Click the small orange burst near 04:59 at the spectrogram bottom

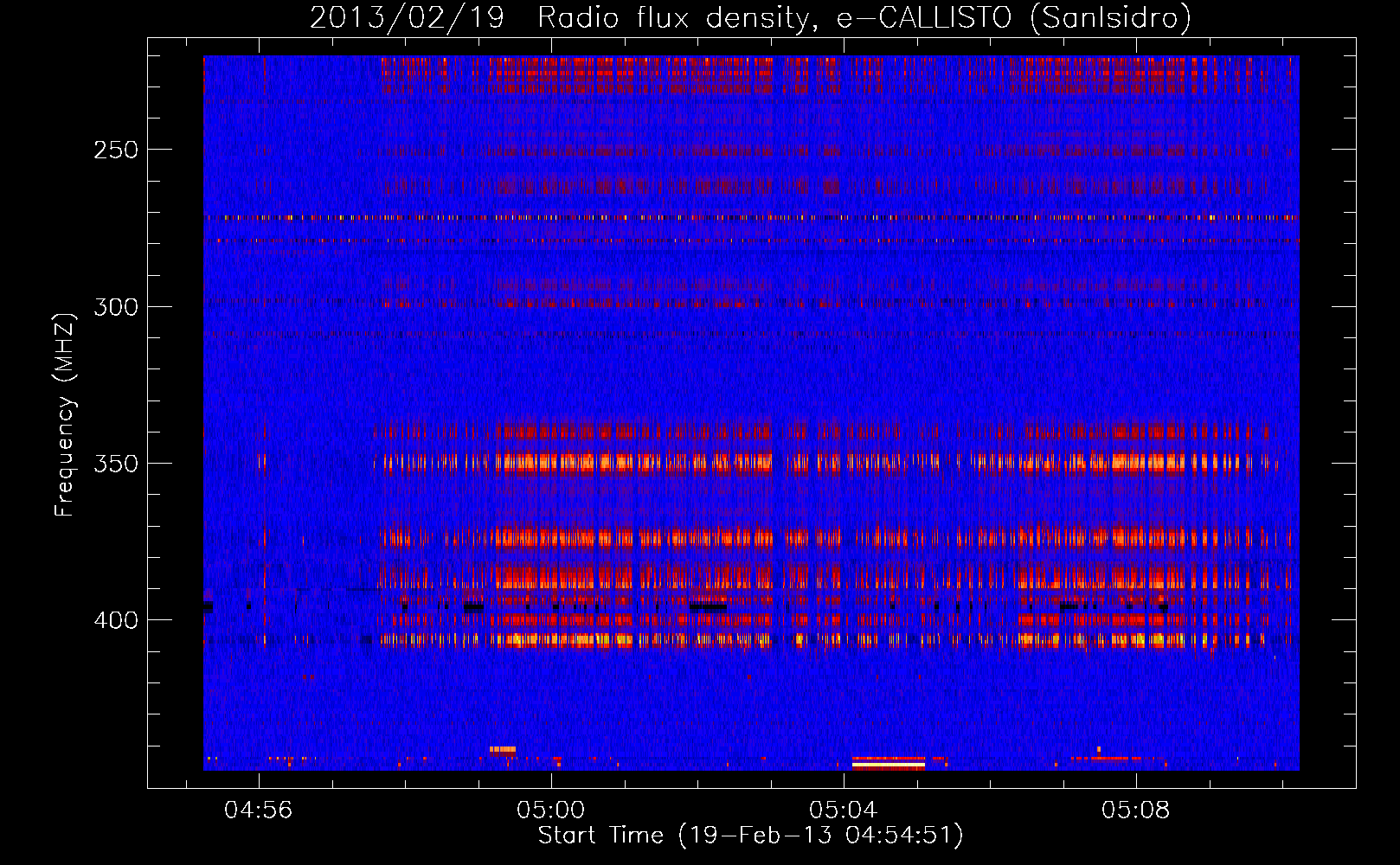click(x=503, y=749)
